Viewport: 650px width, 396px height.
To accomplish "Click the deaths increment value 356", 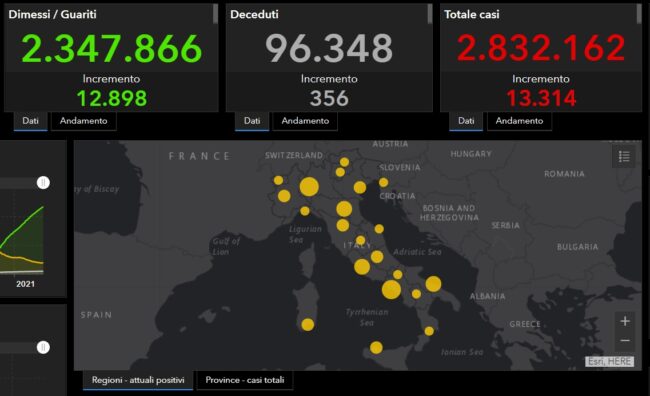I will click(329, 99).
